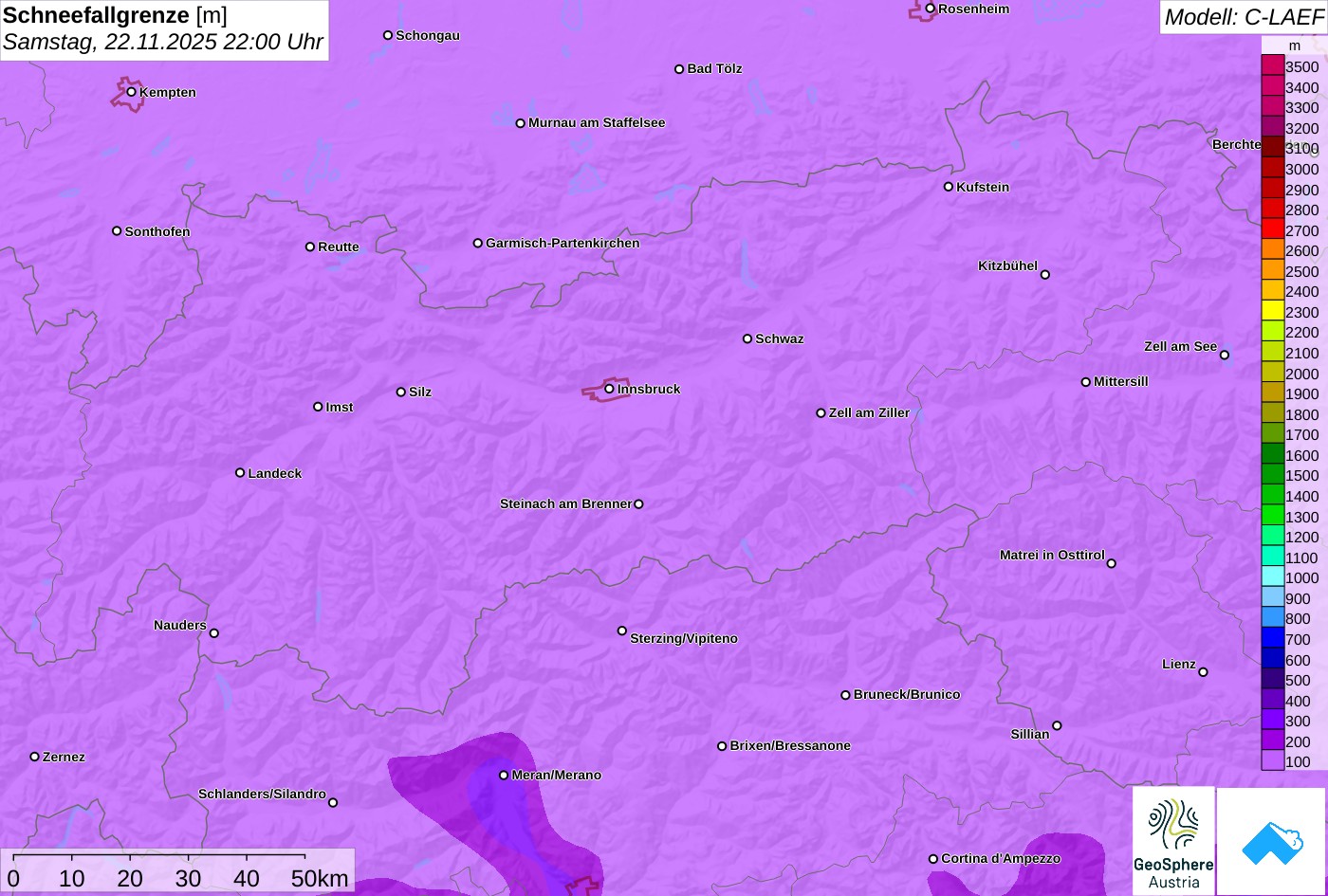Pick the violet 100 m legend swatch
This screenshot has height=896, width=1328.
coord(1272,760)
